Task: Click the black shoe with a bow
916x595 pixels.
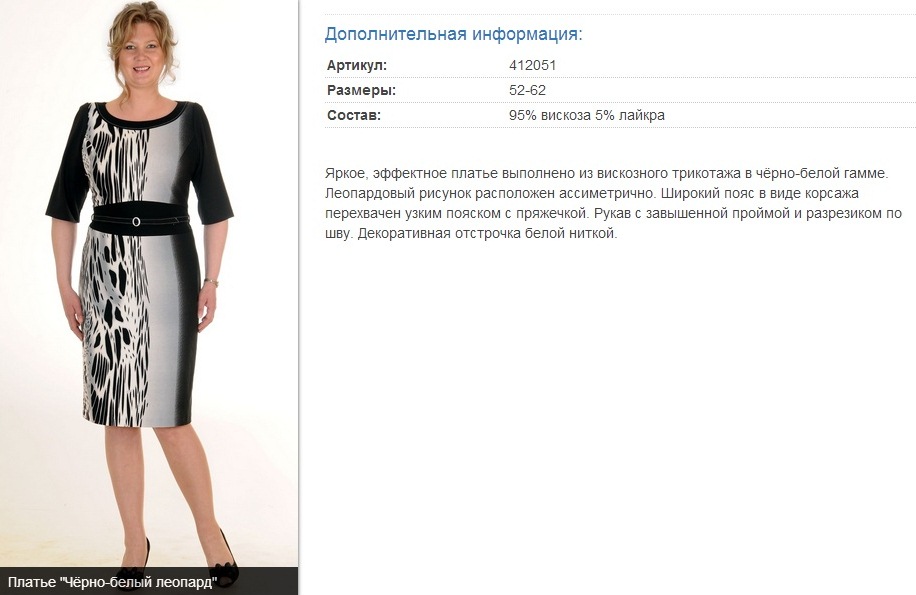Action: 223,561
